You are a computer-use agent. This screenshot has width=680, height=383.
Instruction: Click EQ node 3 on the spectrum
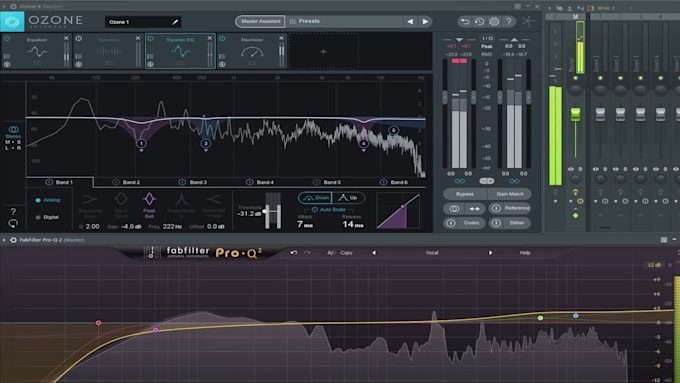point(206,144)
